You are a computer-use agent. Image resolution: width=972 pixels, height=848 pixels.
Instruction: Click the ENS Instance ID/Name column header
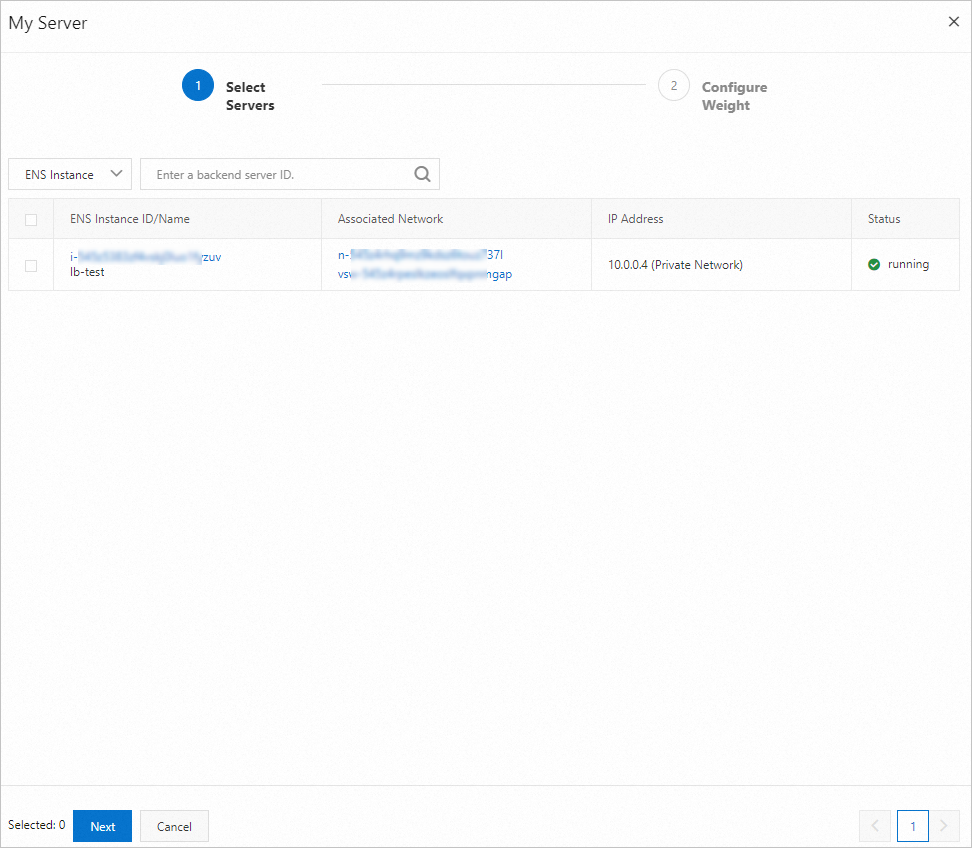pyautogui.click(x=130, y=219)
